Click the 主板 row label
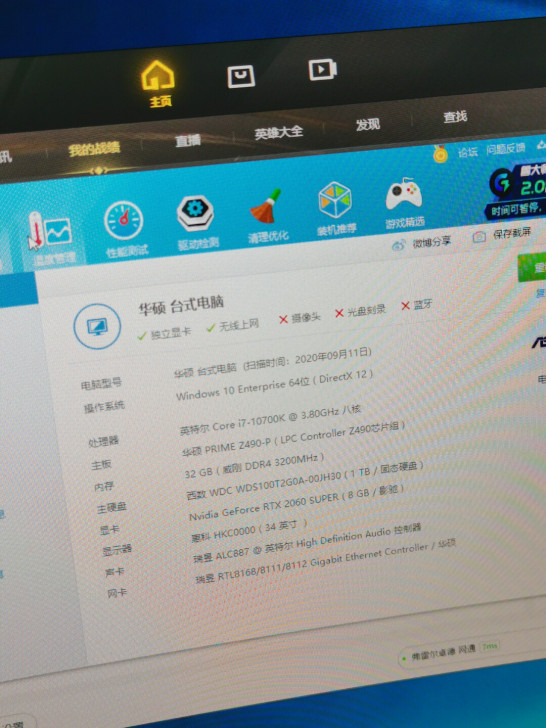This screenshot has height=728, width=546. point(101,464)
